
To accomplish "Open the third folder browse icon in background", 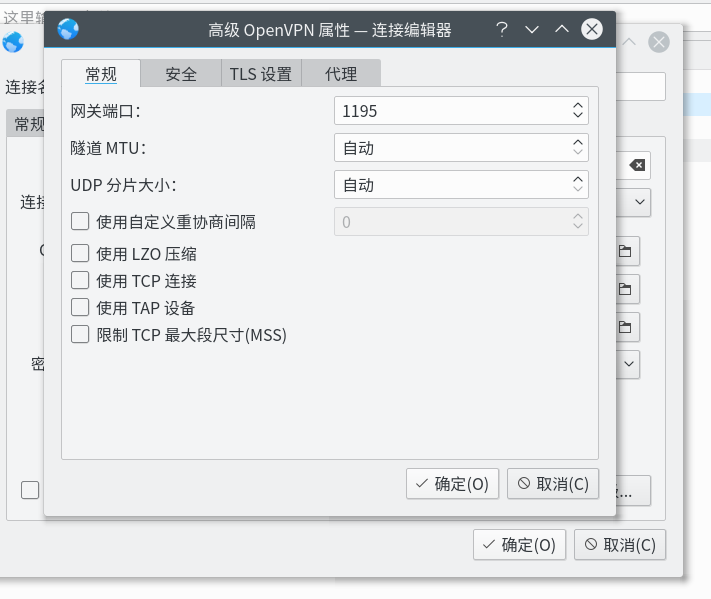I will point(626,327).
